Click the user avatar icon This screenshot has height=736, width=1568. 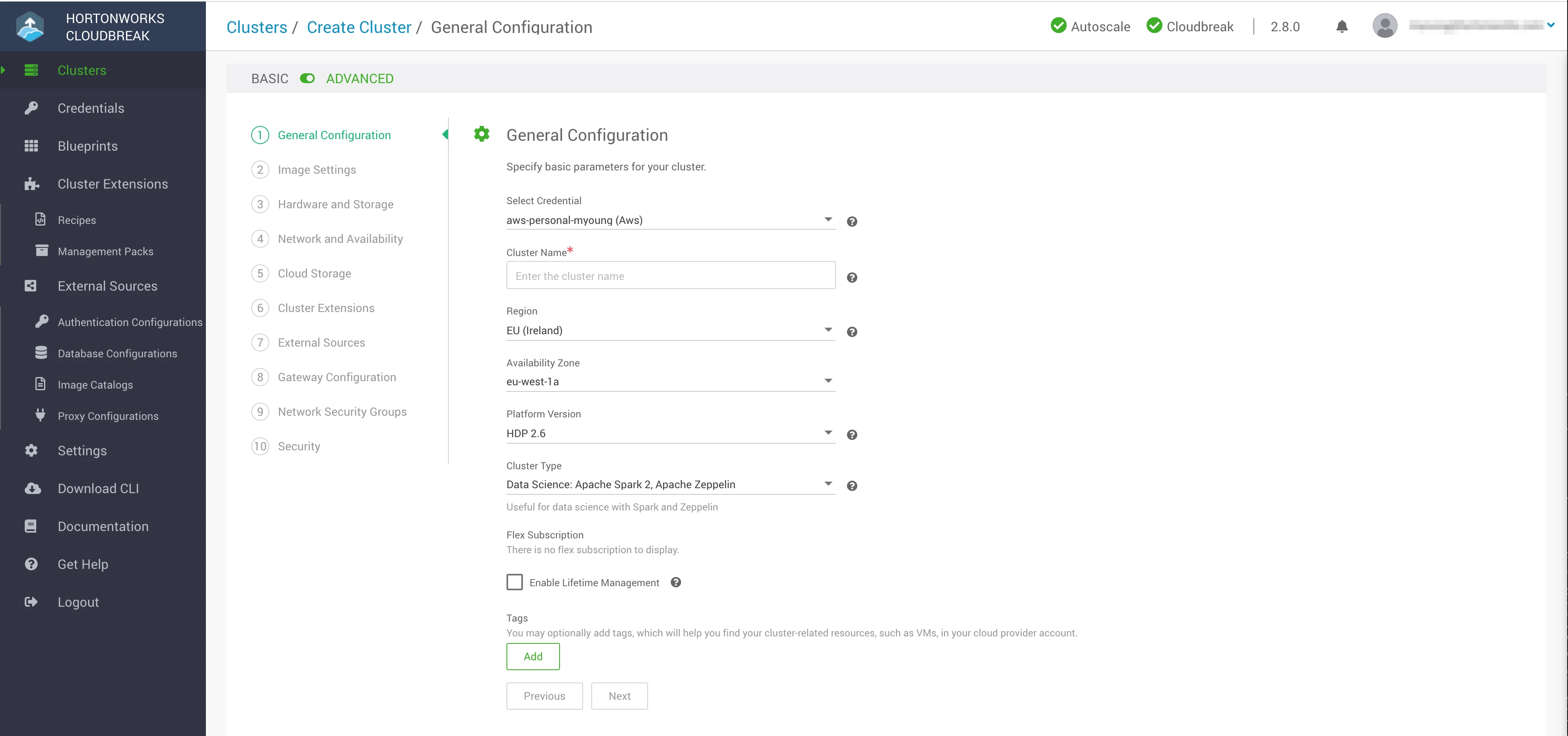(x=1385, y=26)
